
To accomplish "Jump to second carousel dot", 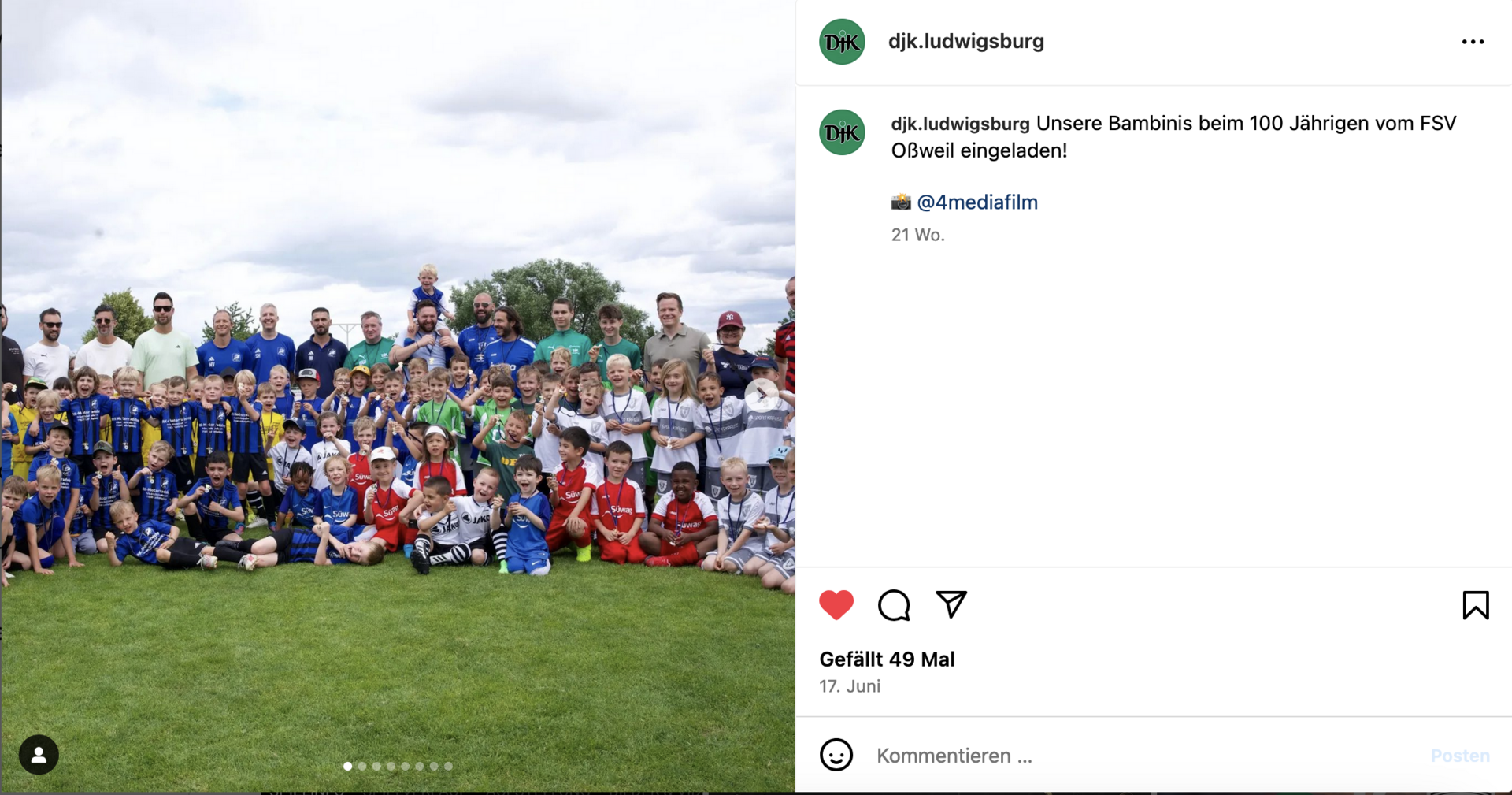I will (x=362, y=766).
